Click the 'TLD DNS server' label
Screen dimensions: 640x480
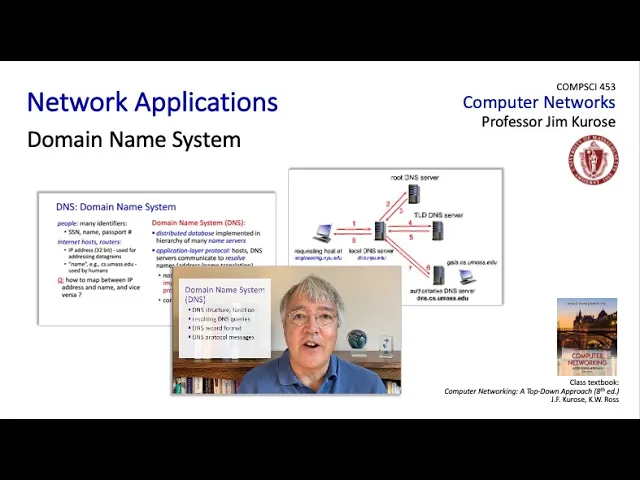tap(438, 215)
